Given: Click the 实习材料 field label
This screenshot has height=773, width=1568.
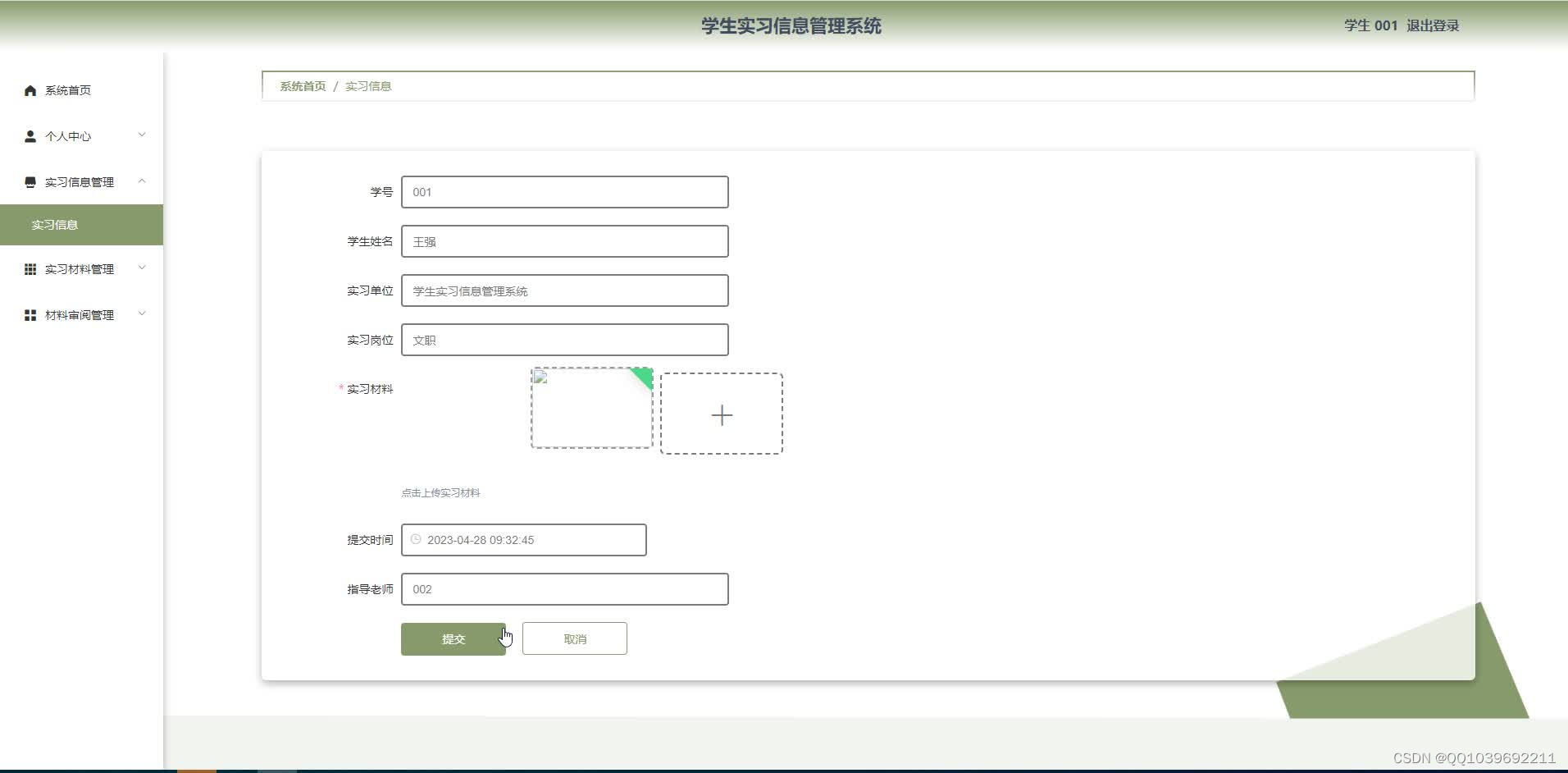Looking at the screenshot, I should (370, 389).
